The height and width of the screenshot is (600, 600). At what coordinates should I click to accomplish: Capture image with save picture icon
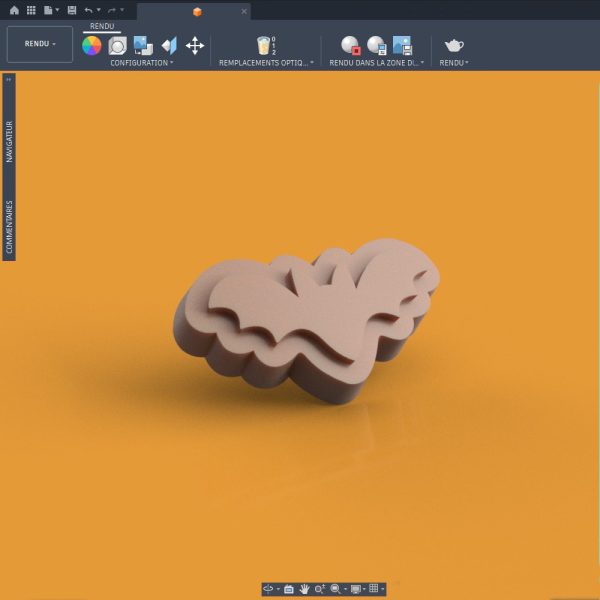[403, 46]
